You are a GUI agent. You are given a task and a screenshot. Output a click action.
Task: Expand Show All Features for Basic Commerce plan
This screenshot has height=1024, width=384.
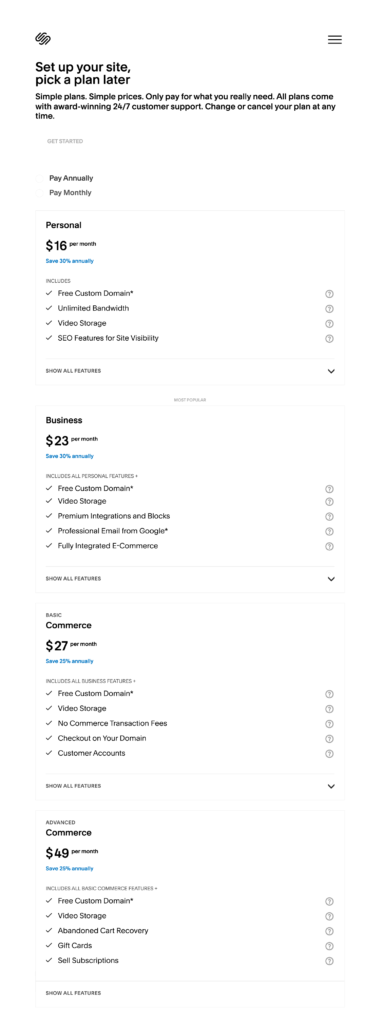pyautogui.click(x=190, y=786)
